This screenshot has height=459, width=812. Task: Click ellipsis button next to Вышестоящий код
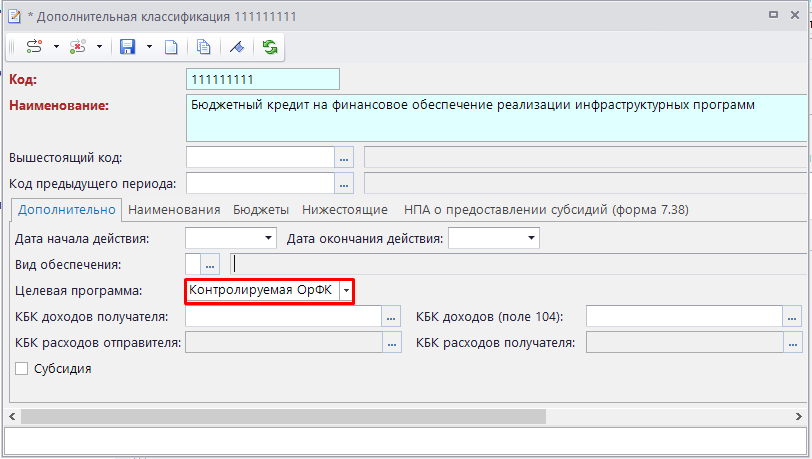click(345, 158)
